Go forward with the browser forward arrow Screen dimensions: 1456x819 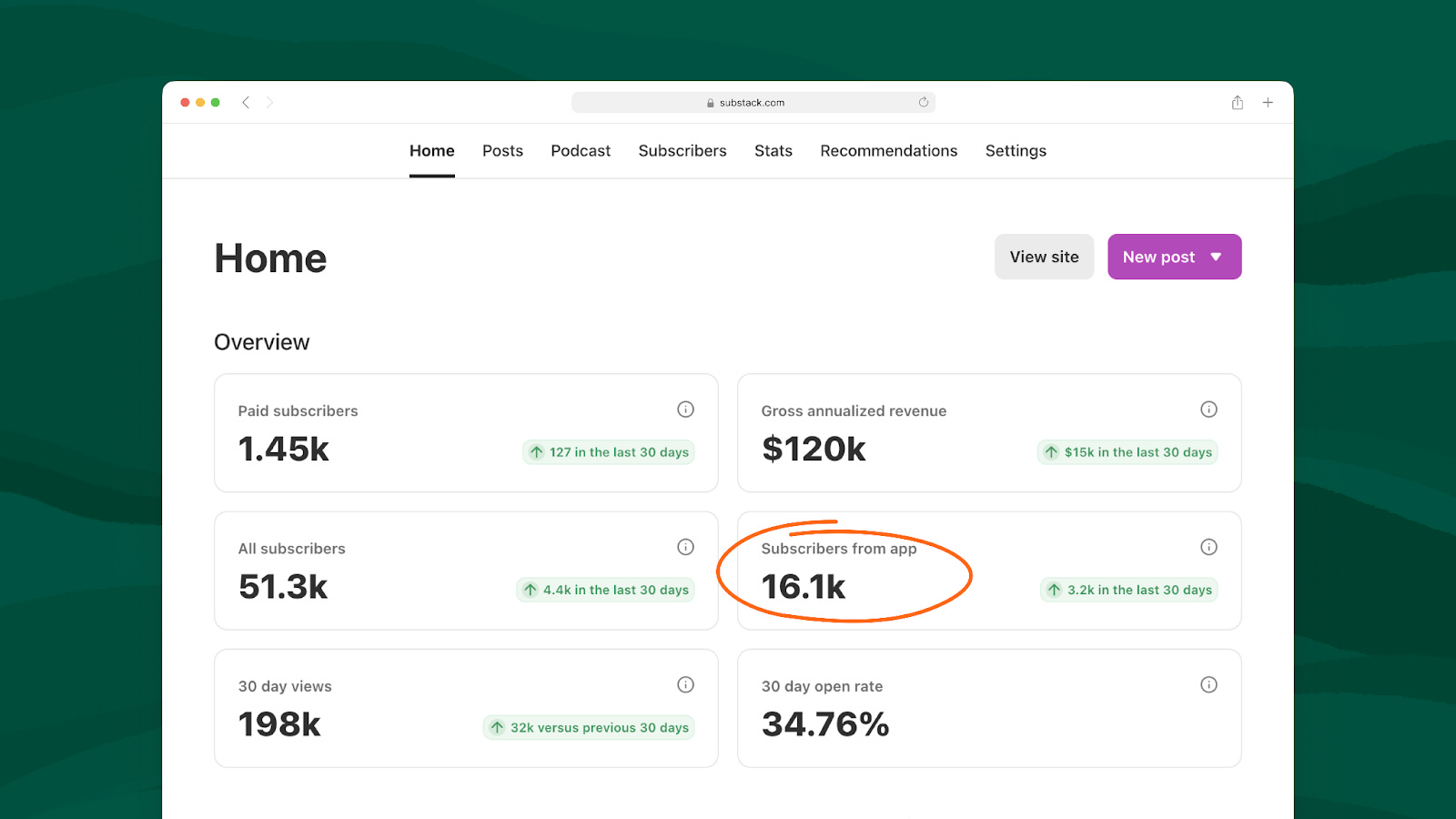(x=269, y=103)
